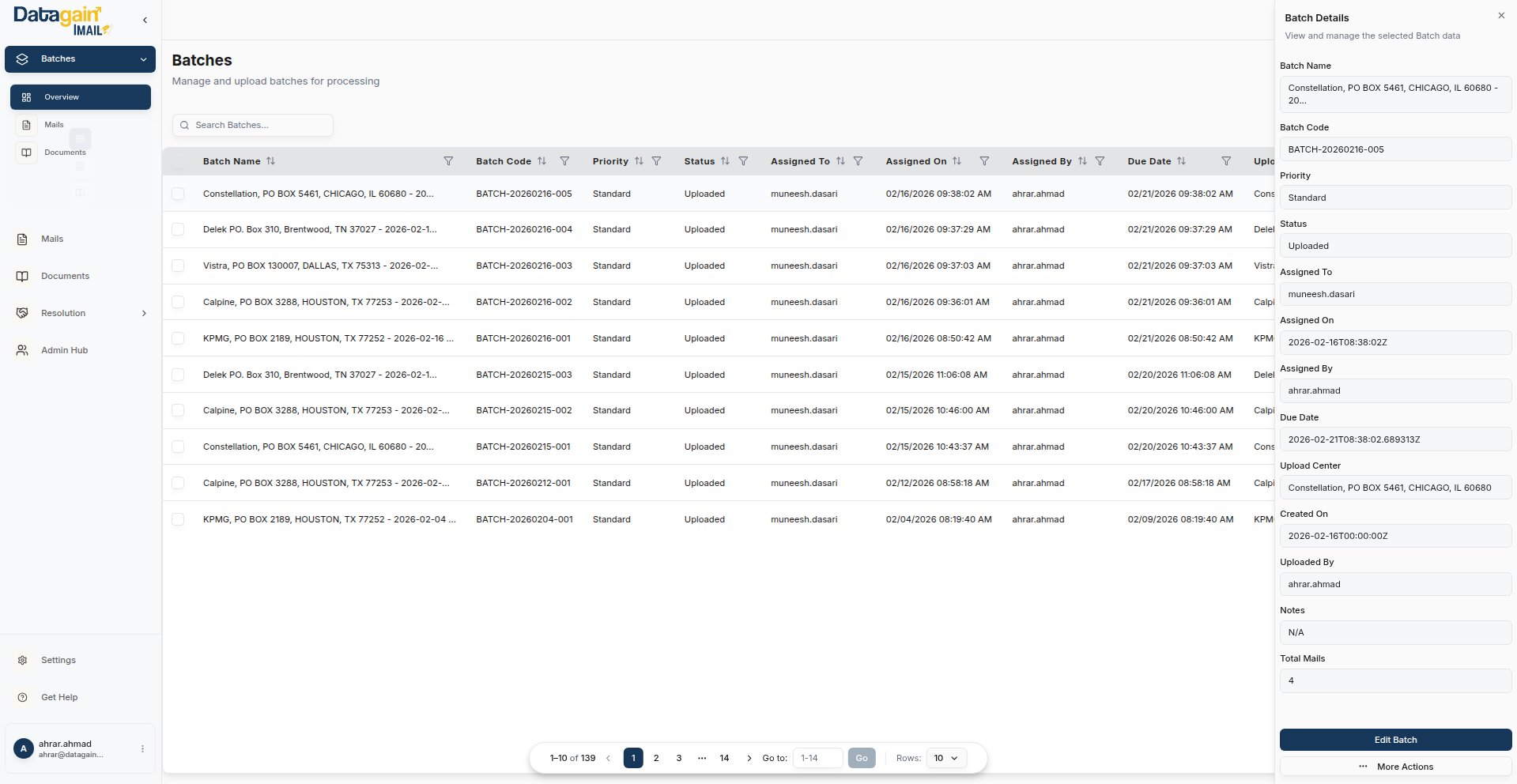Sort by Batch Code column arrows
Image resolution: width=1517 pixels, height=784 pixels.
coord(542,161)
